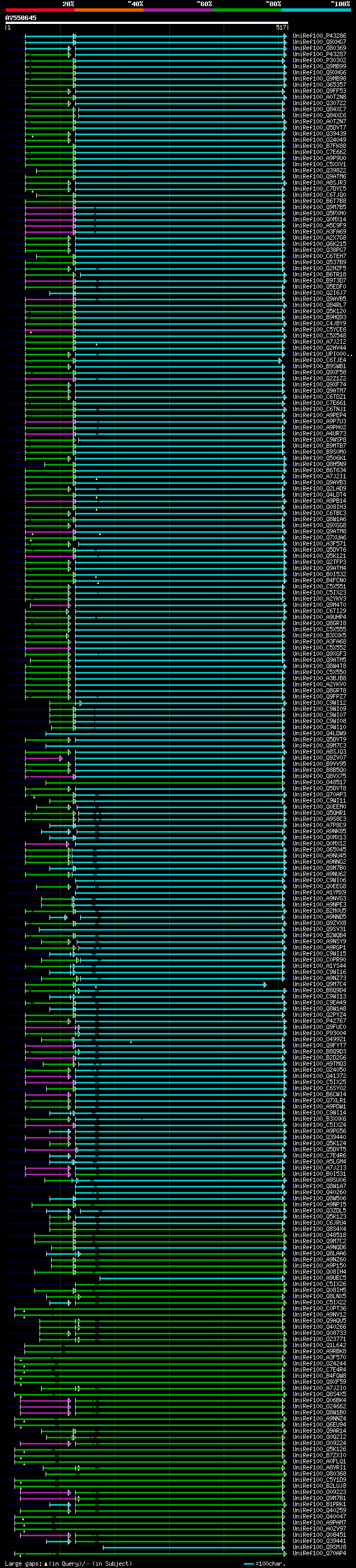Select hit label UniRef100_Q307Z2

point(319,103)
